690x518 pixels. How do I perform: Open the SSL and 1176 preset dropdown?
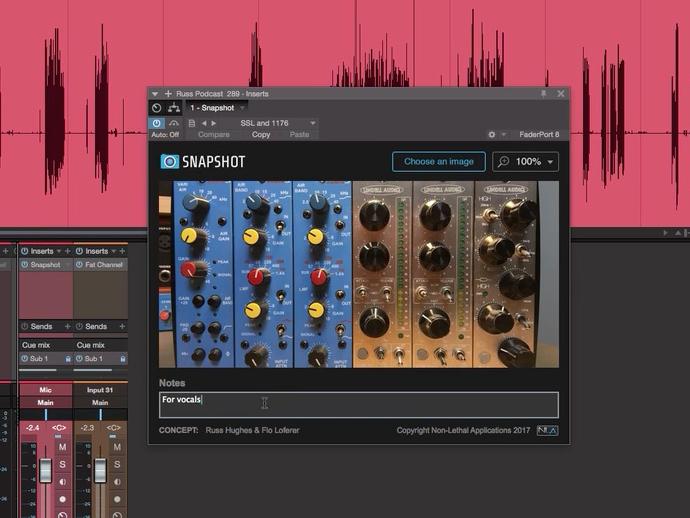pos(312,123)
